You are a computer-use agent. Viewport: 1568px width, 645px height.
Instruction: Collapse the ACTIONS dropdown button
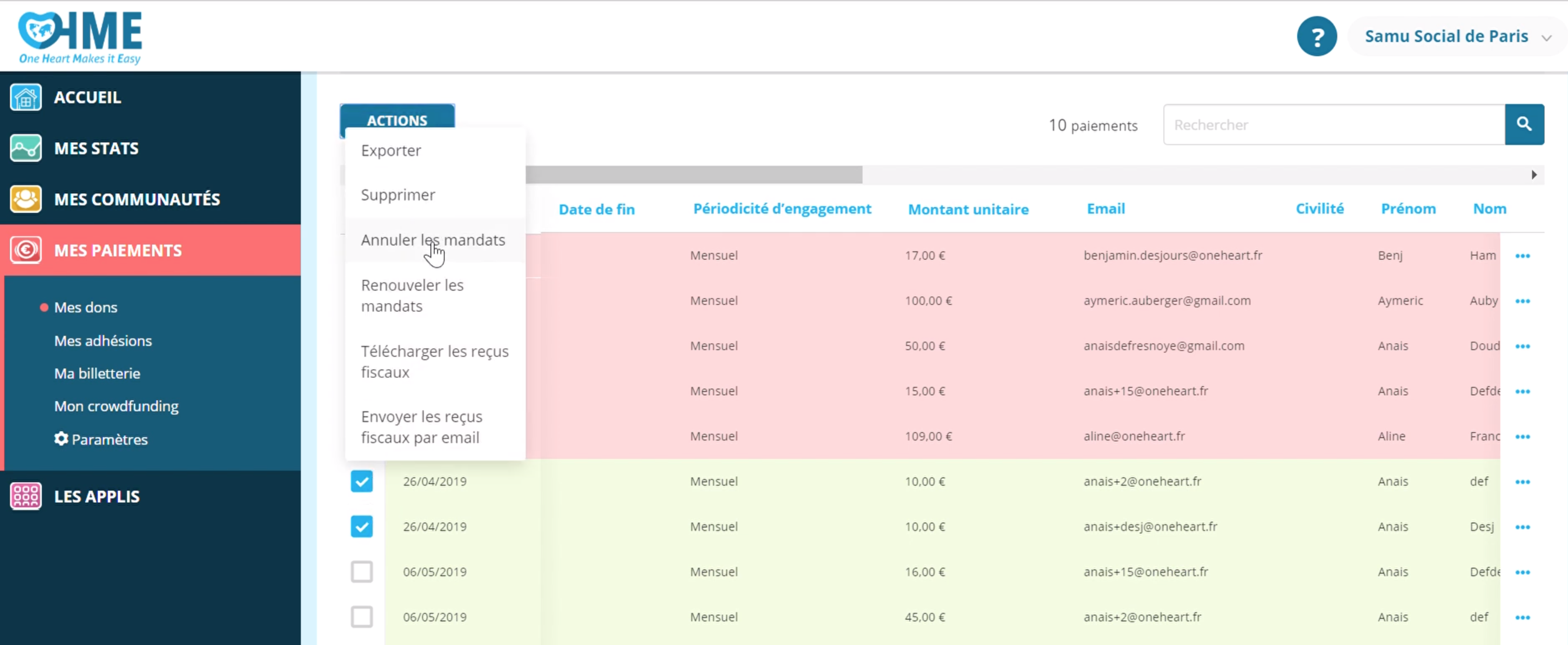point(397,117)
